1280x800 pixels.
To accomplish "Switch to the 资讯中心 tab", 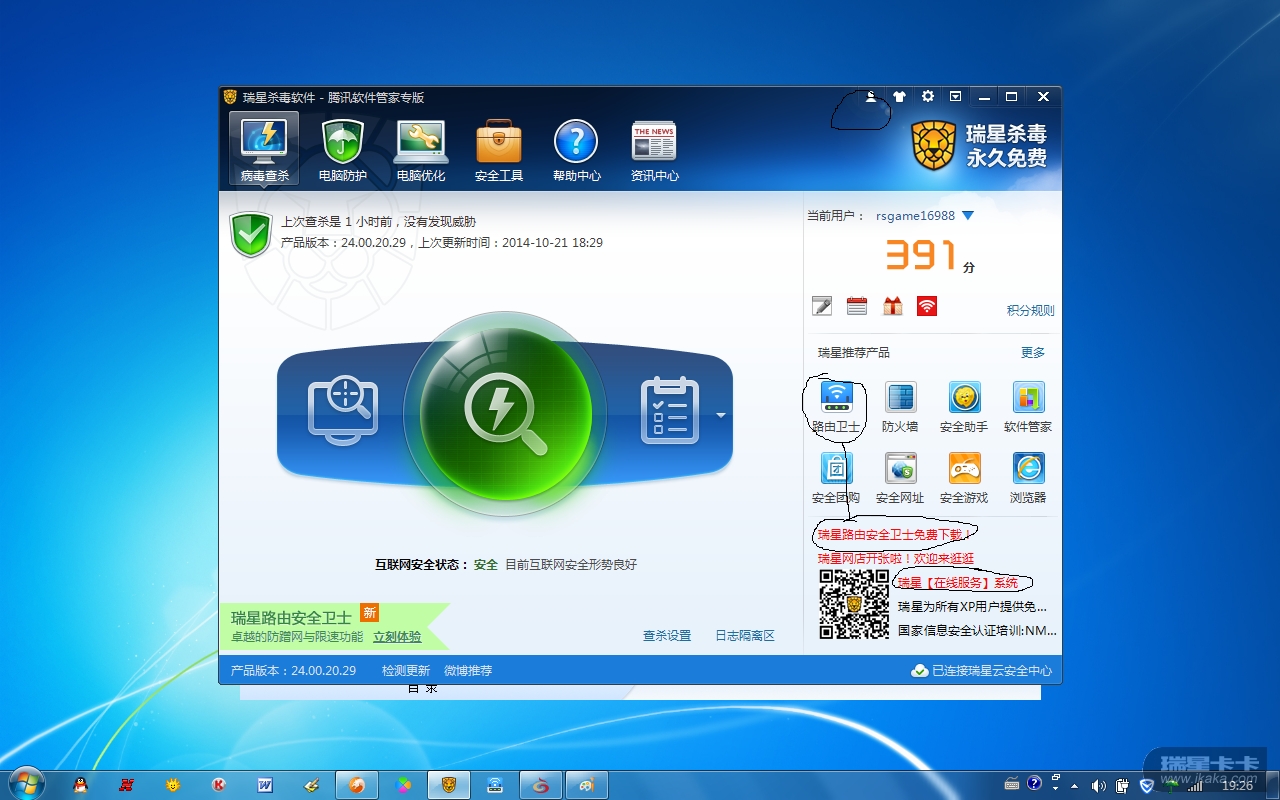I will click(x=654, y=149).
